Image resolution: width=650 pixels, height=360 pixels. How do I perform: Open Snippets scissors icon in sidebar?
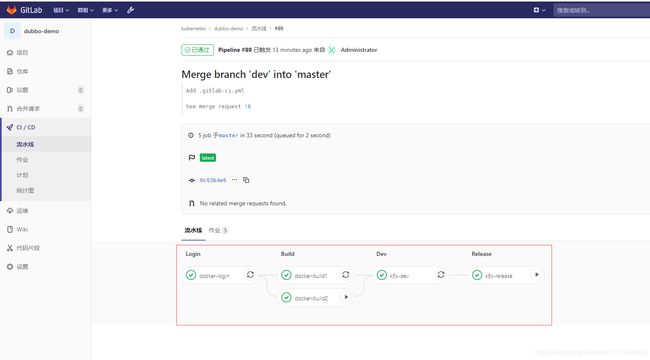(10, 248)
